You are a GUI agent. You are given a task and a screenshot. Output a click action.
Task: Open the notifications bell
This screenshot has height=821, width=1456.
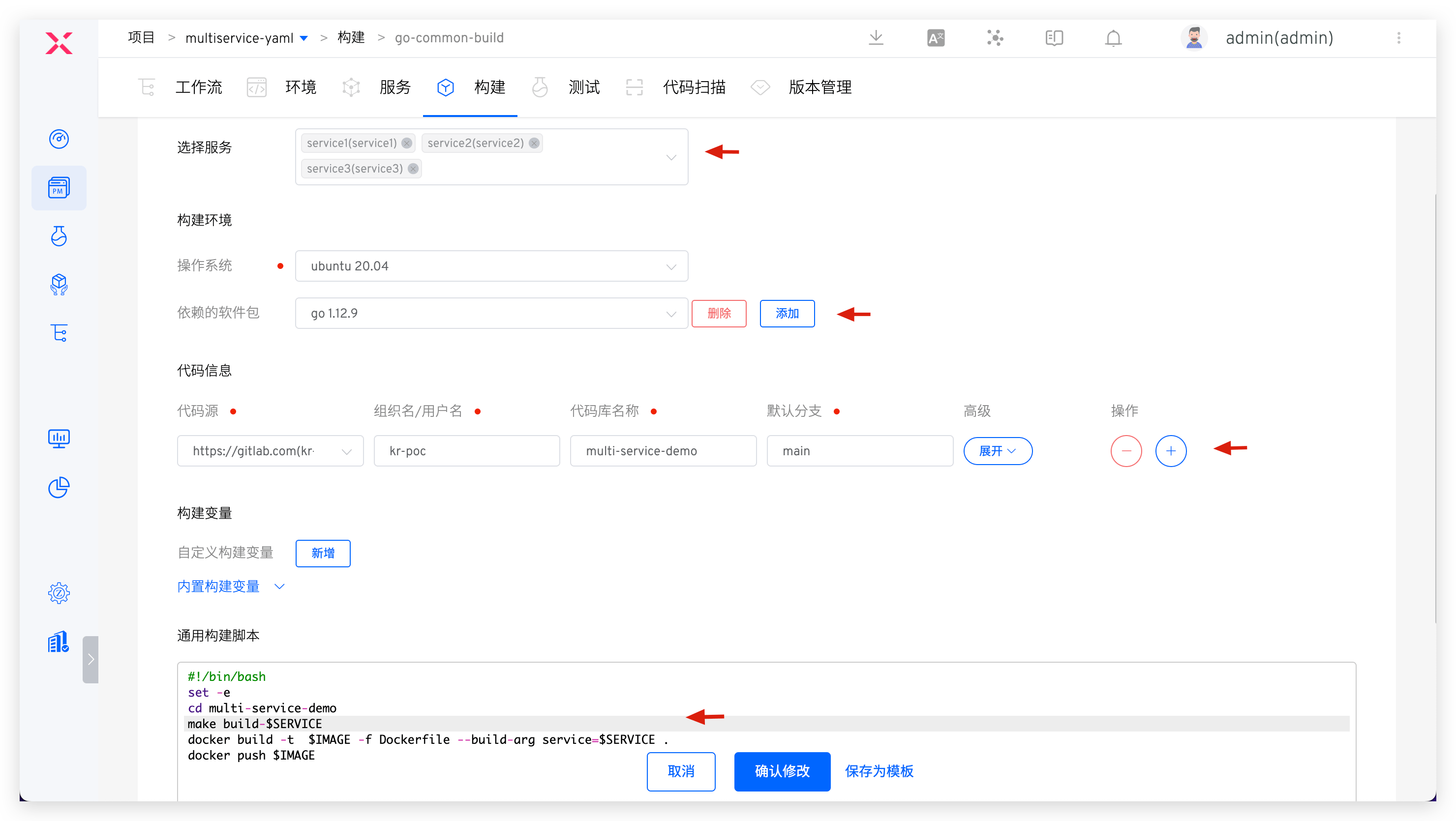click(1113, 37)
